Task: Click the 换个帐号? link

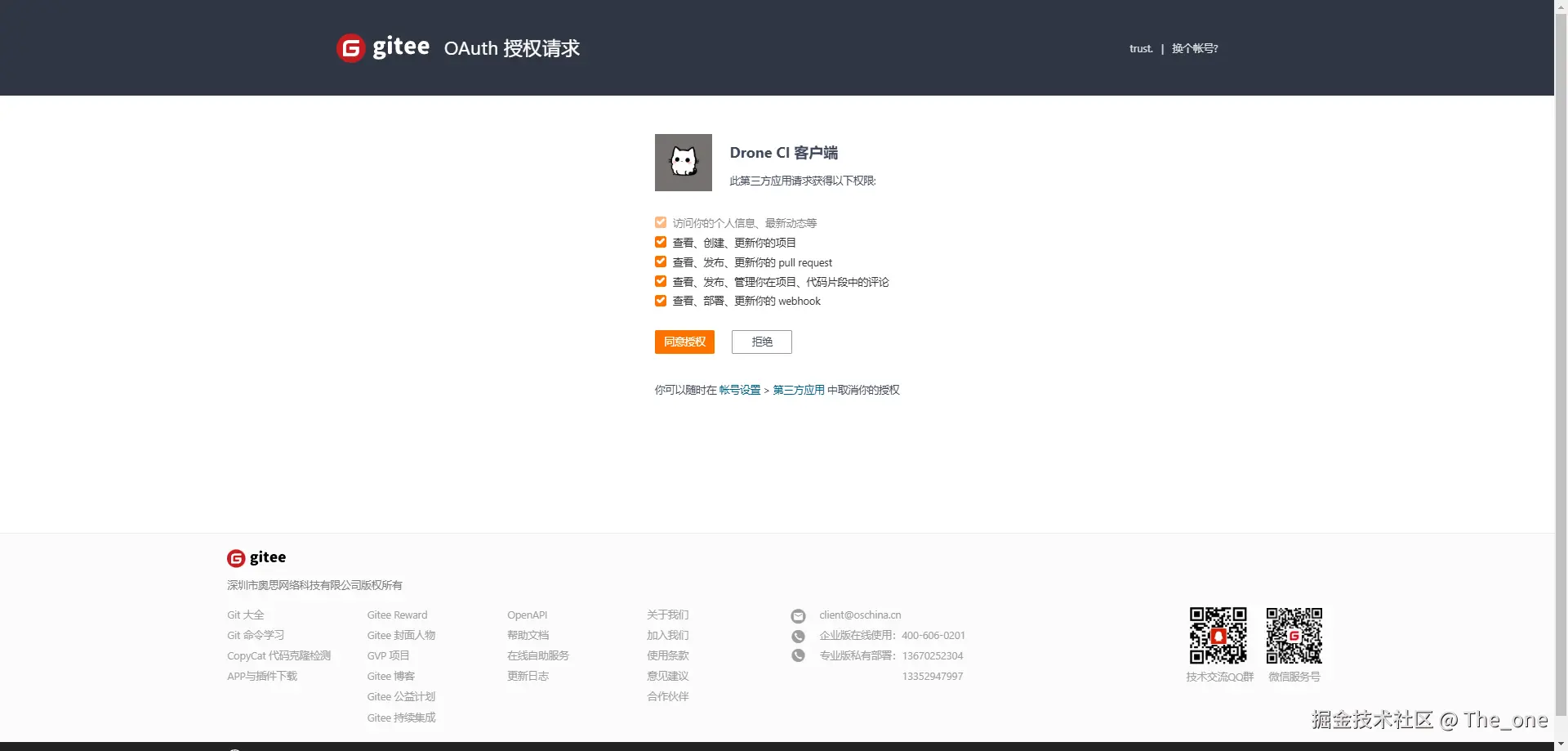Action: (1195, 49)
